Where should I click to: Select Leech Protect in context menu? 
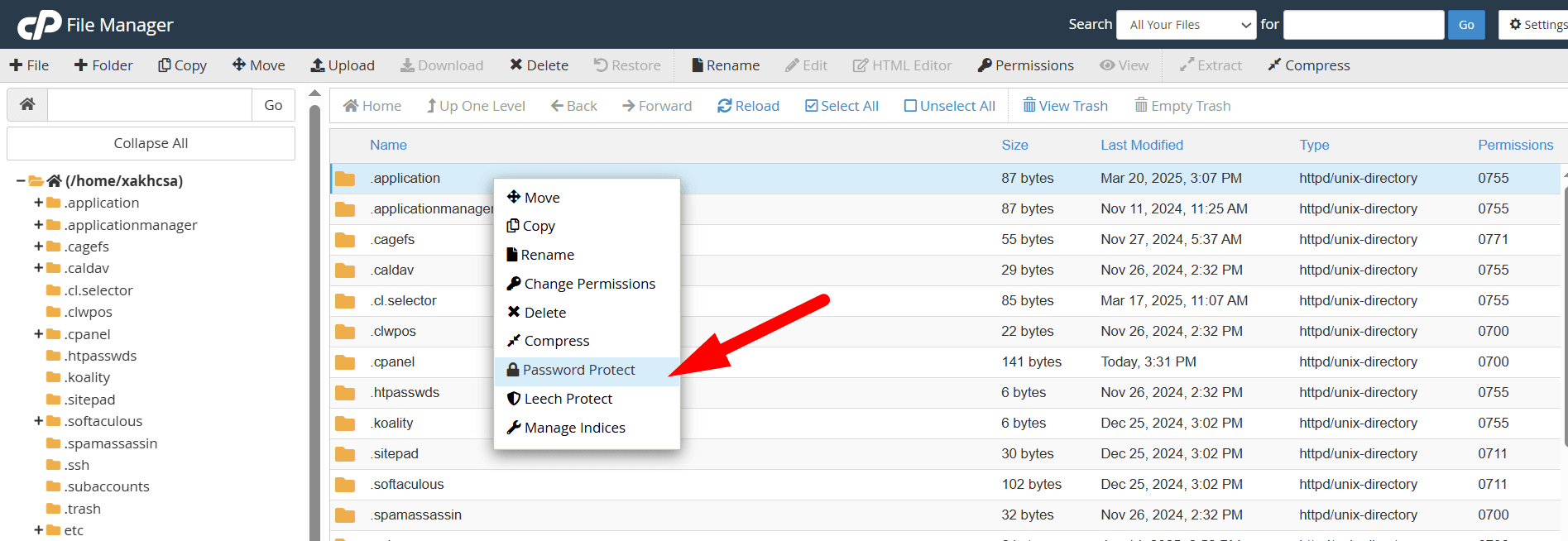[568, 399]
